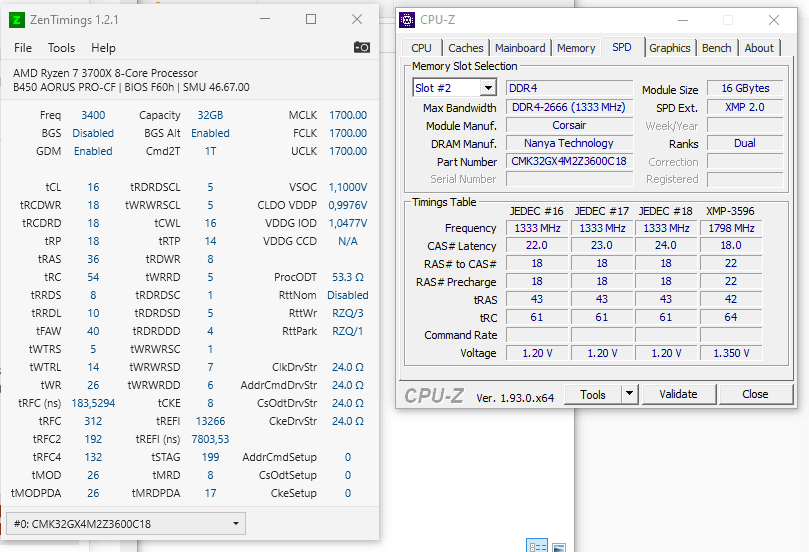Switch to the Memory tab in CPU-Z
Screen dimensions: 809x552
tap(576, 48)
